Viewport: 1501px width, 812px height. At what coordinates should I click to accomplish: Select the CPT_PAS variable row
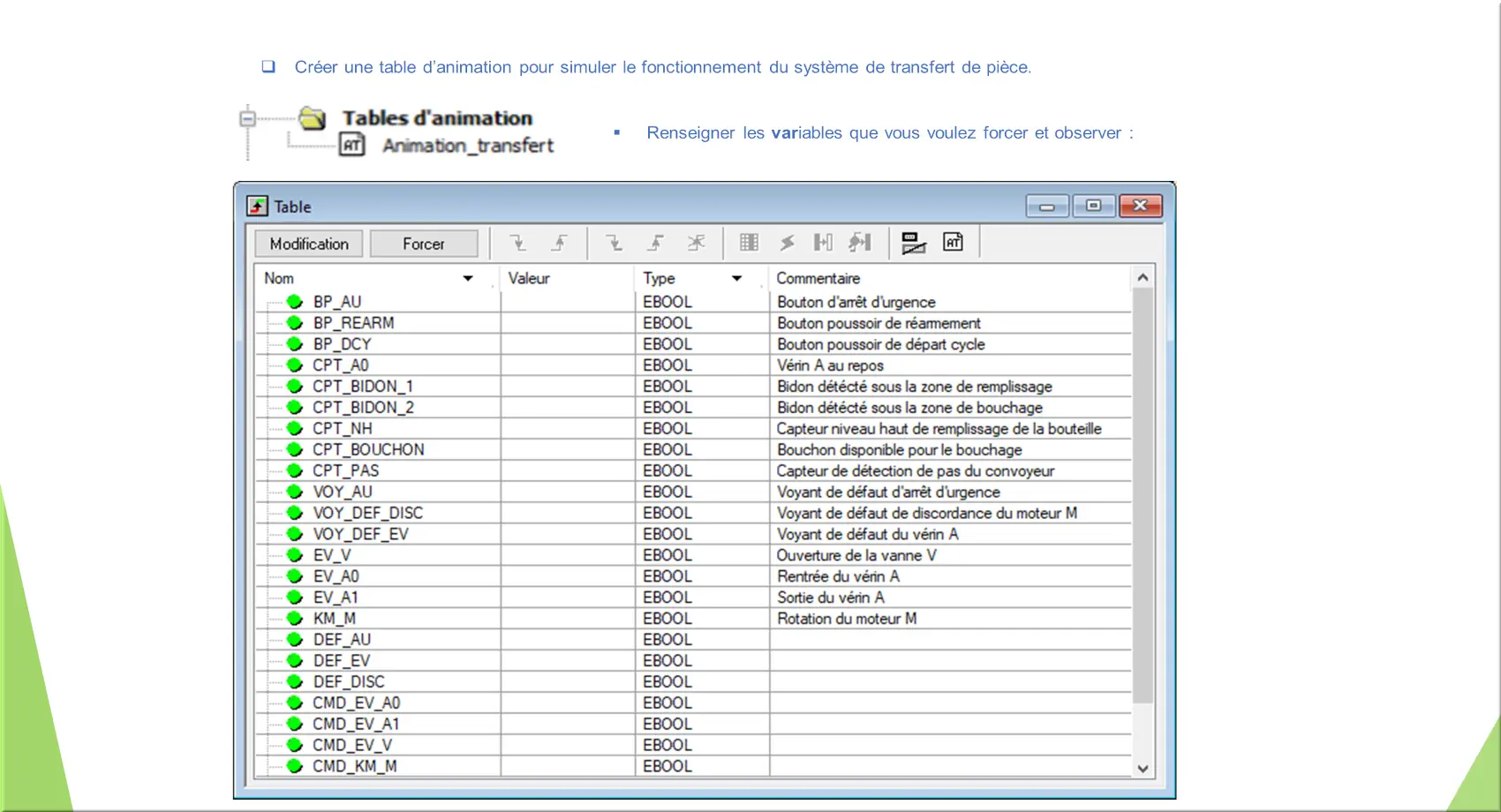pyautogui.click(x=693, y=471)
